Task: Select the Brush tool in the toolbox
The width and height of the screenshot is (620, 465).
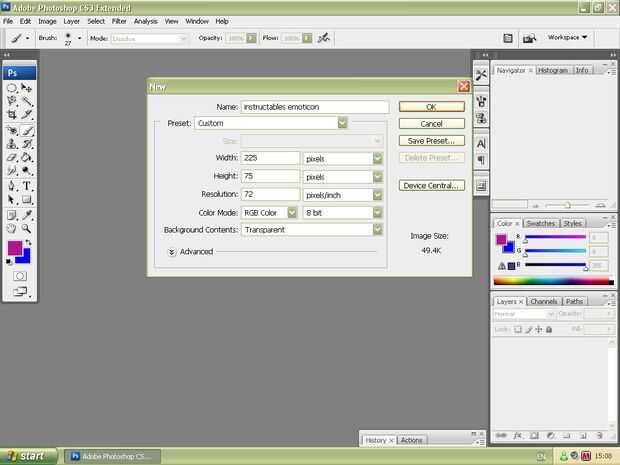Action: 26,130
